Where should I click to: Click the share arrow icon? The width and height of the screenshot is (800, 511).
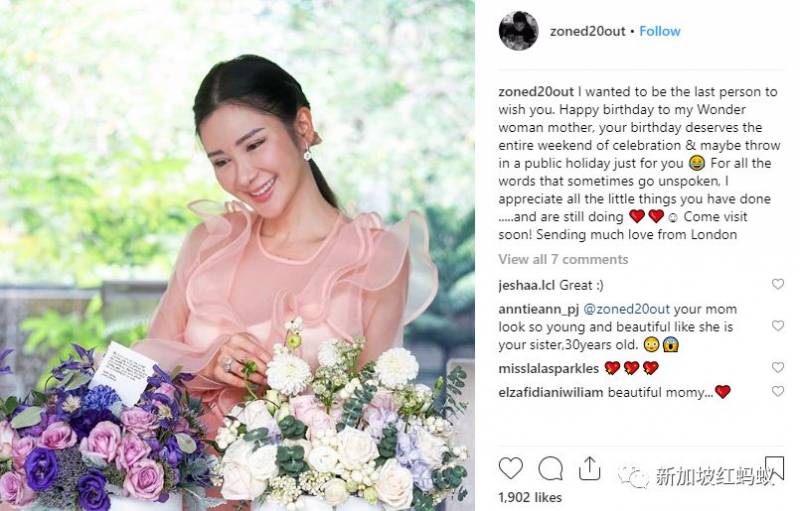click(x=589, y=468)
